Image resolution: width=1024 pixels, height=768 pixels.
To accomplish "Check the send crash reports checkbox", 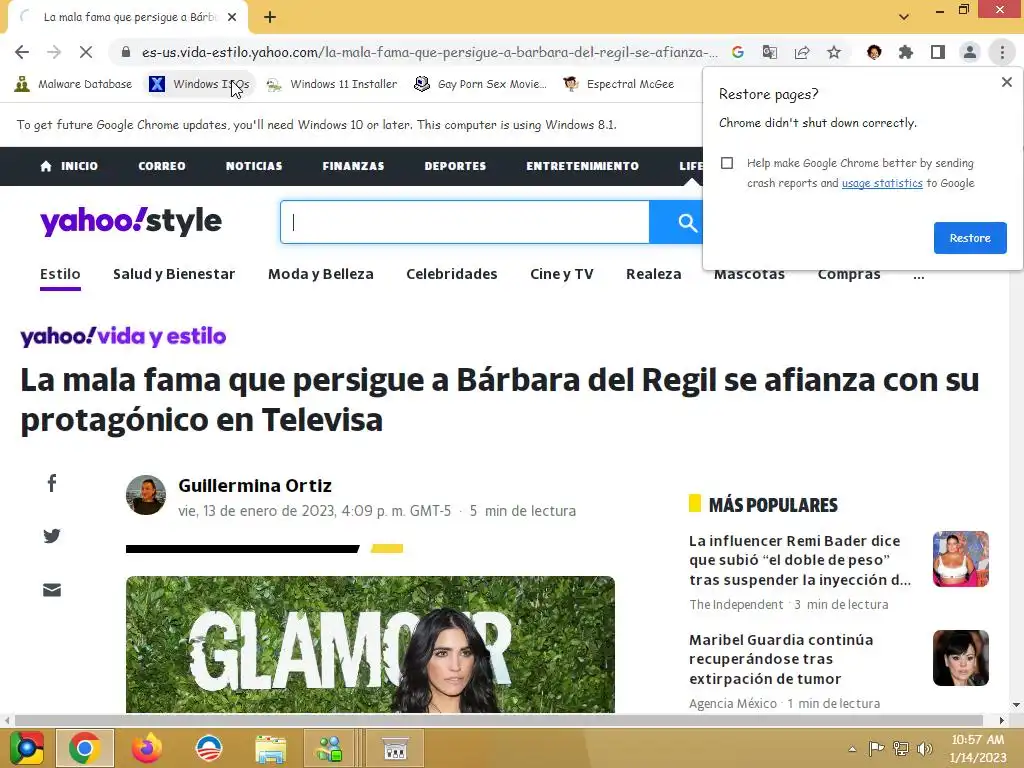I will 727,163.
